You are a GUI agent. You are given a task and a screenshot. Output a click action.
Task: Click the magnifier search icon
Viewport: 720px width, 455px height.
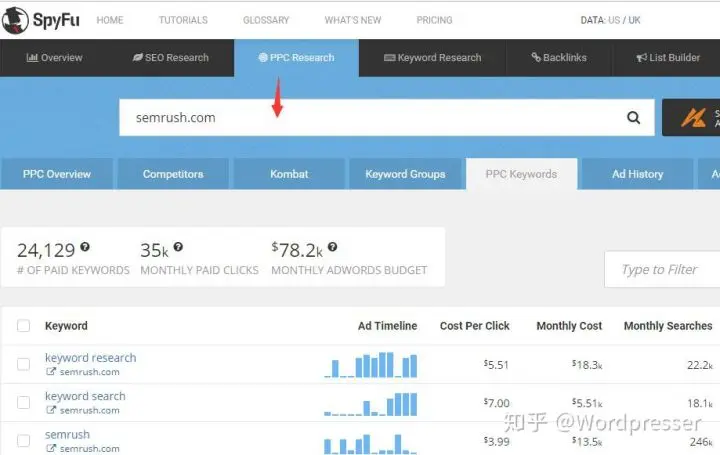pyautogui.click(x=633, y=118)
